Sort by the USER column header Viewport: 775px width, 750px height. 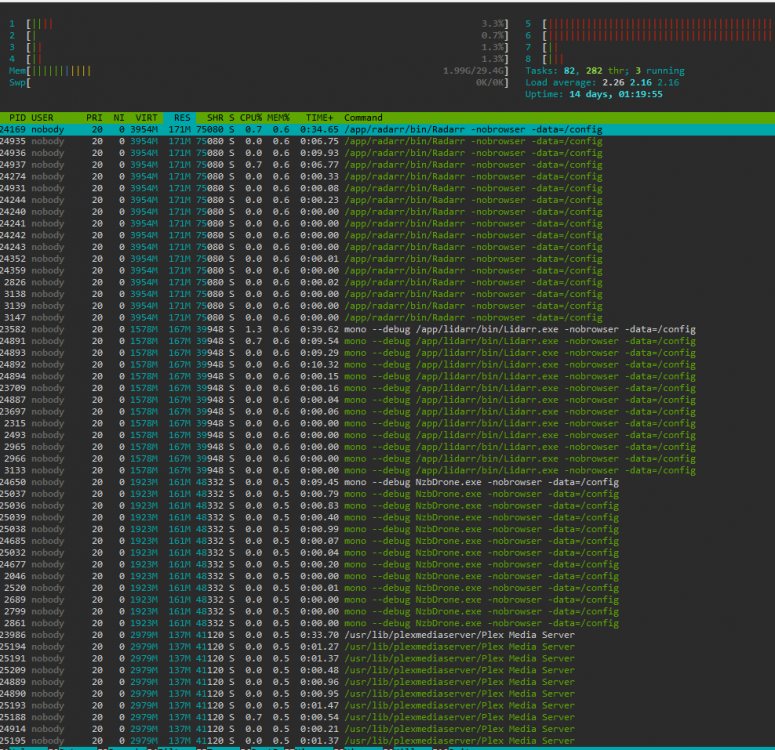click(42, 118)
